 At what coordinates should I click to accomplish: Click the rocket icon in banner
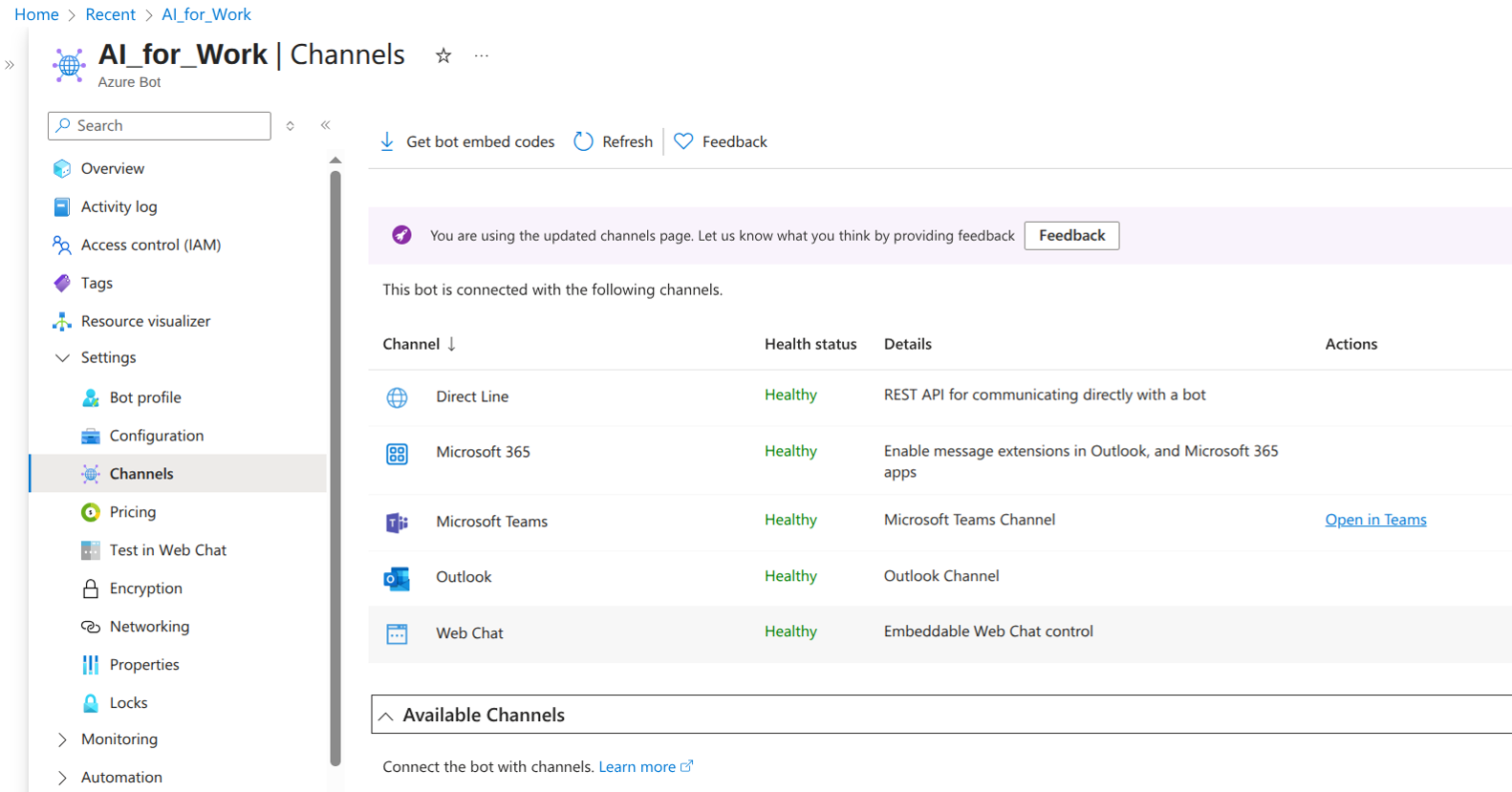[x=401, y=235]
